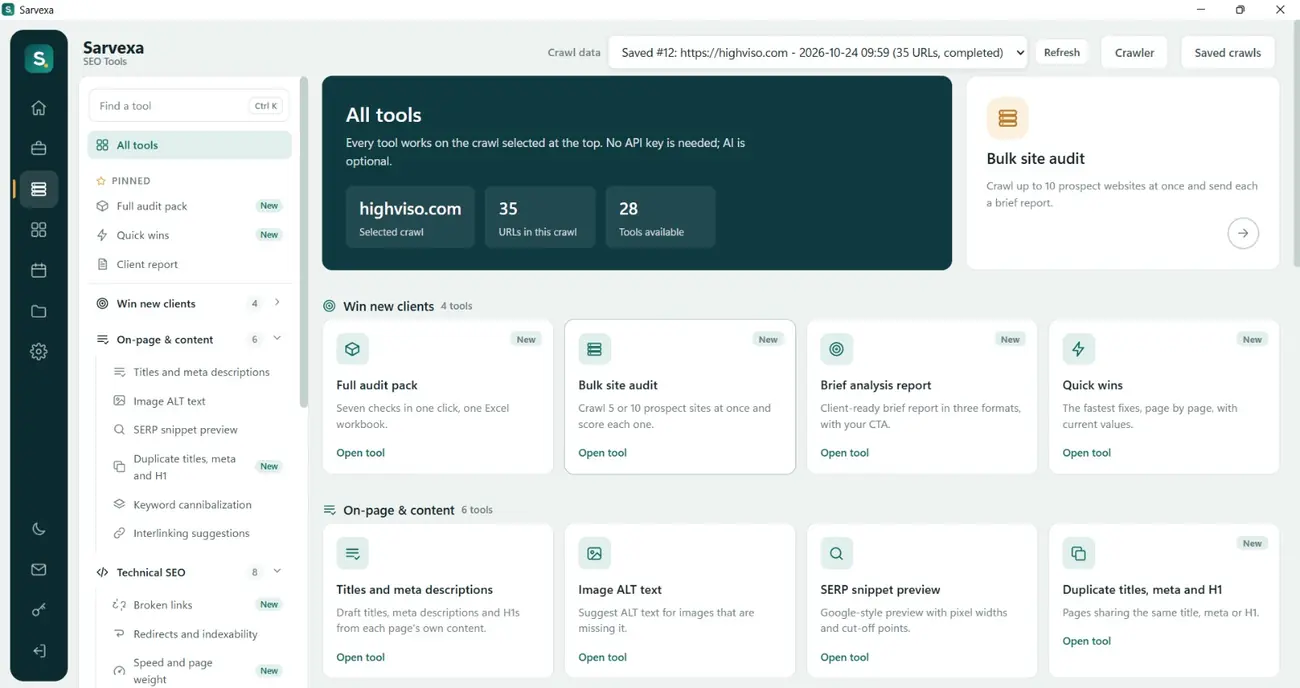
Task: Select Keyword cannibalization in sidebar
Action: click(197, 505)
